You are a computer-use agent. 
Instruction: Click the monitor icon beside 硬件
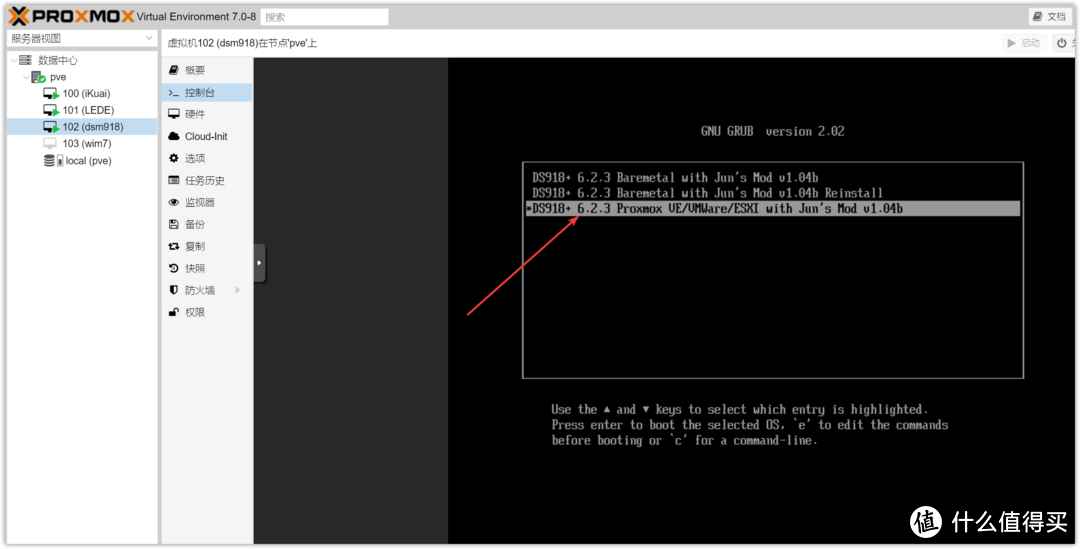click(174, 114)
